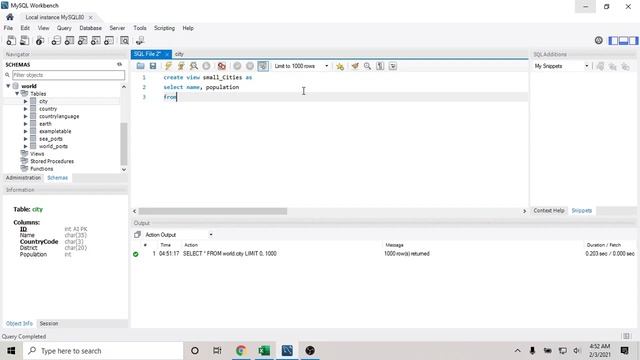Viewport: 640px width, 360px height.
Task: Create new view toolbar icon
Action: coord(82,40)
